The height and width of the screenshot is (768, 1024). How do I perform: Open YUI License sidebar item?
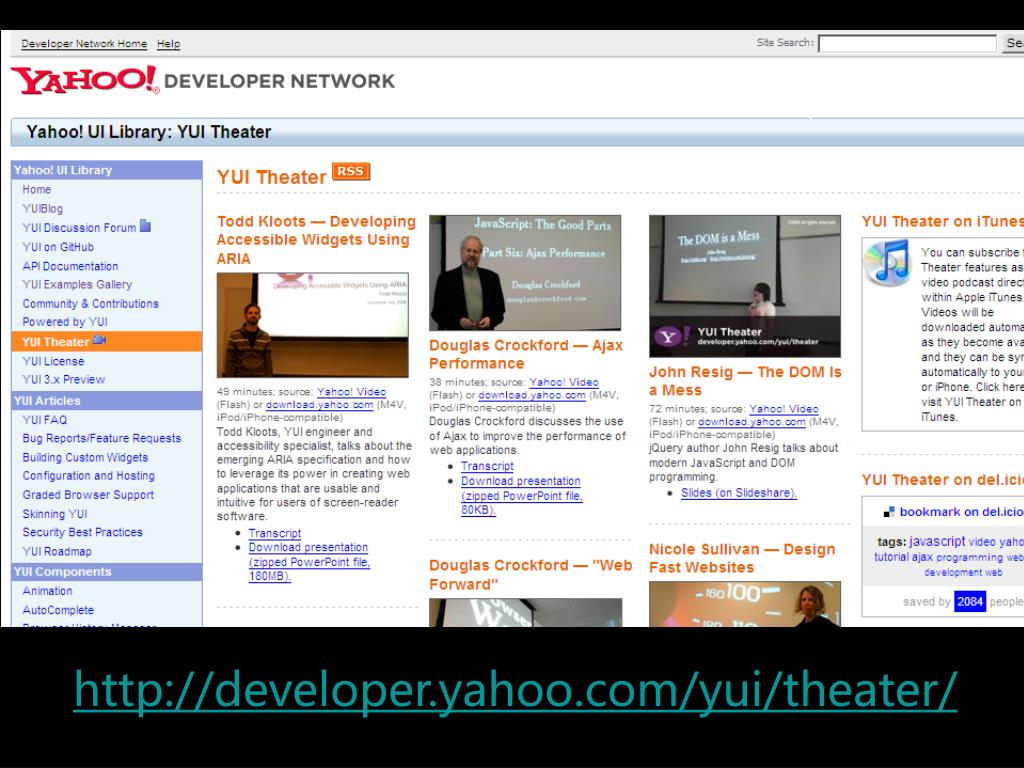53,361
